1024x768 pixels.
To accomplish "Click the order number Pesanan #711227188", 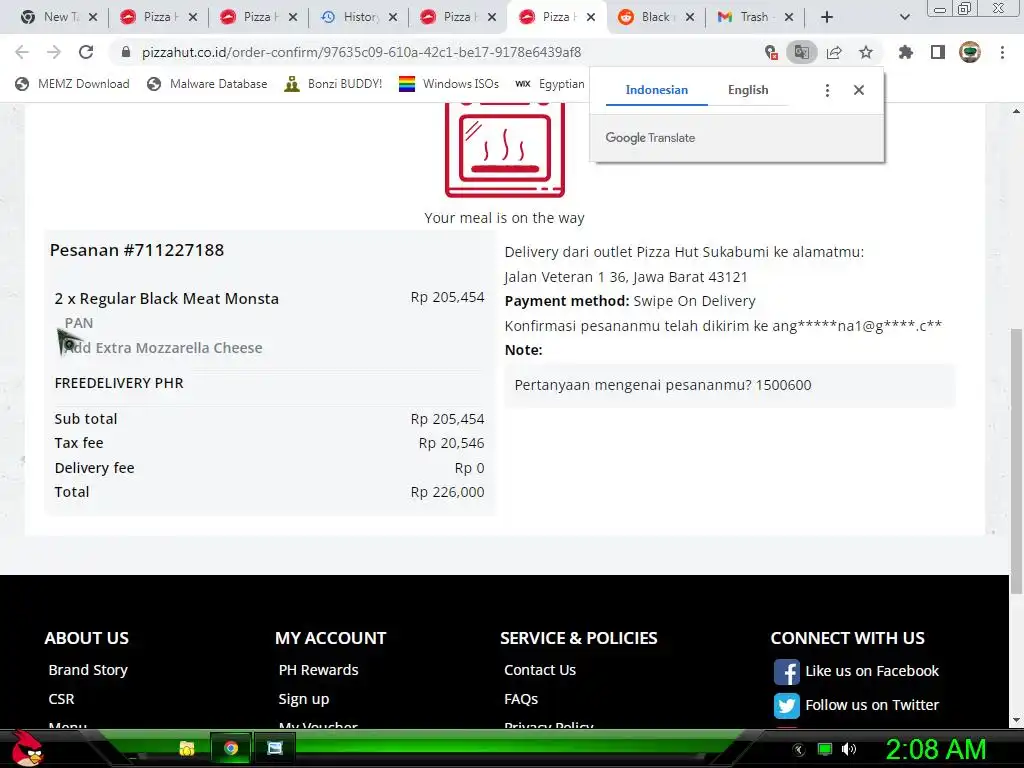I will tap(137, 250).
